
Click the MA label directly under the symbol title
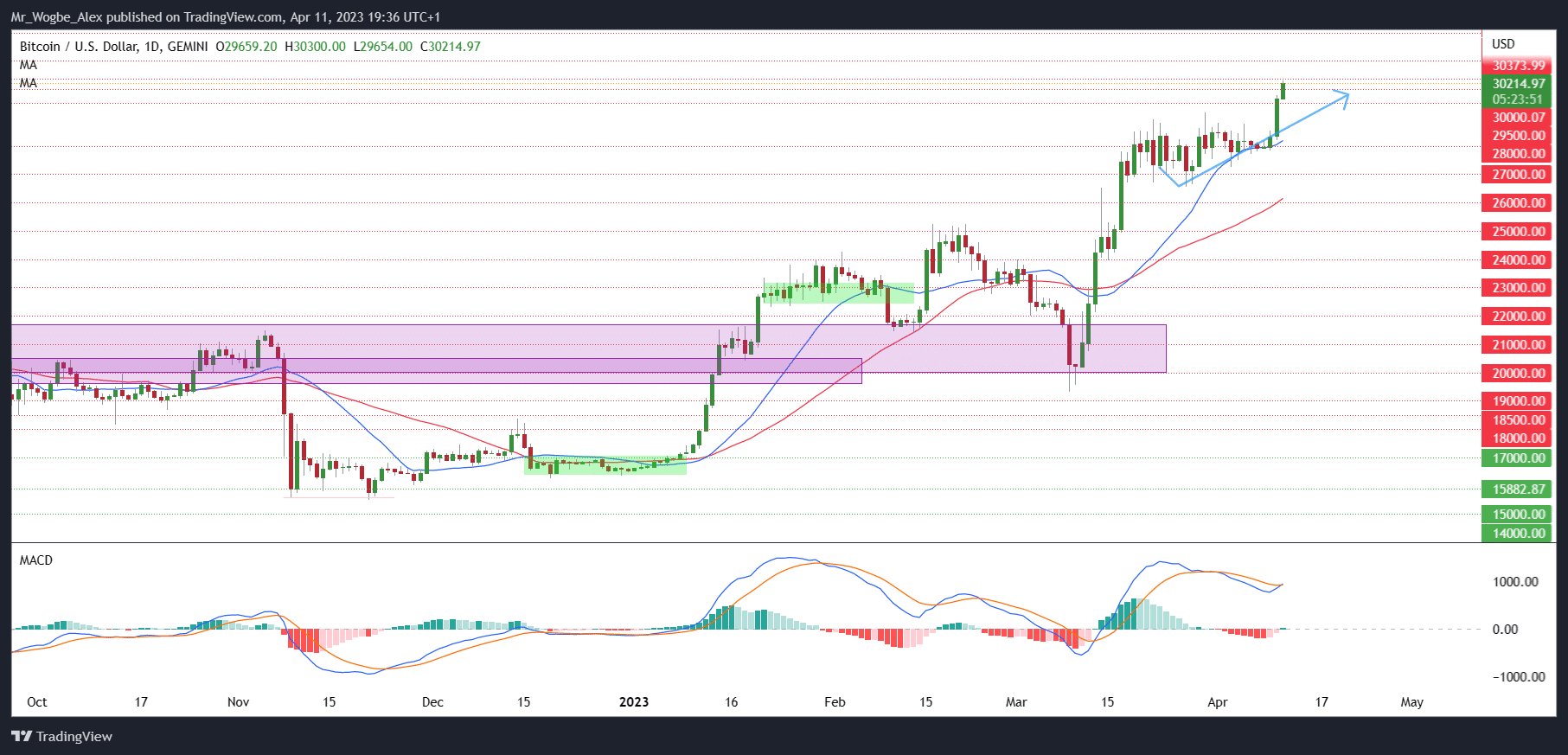(x=29, y=65)
